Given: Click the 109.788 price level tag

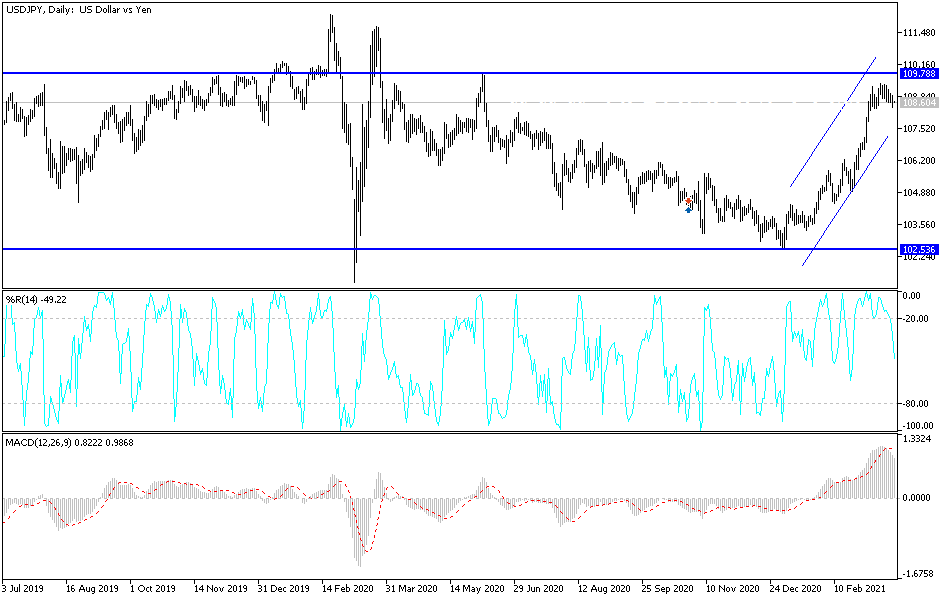Looking at the screenshot, I should click(918, 74).
